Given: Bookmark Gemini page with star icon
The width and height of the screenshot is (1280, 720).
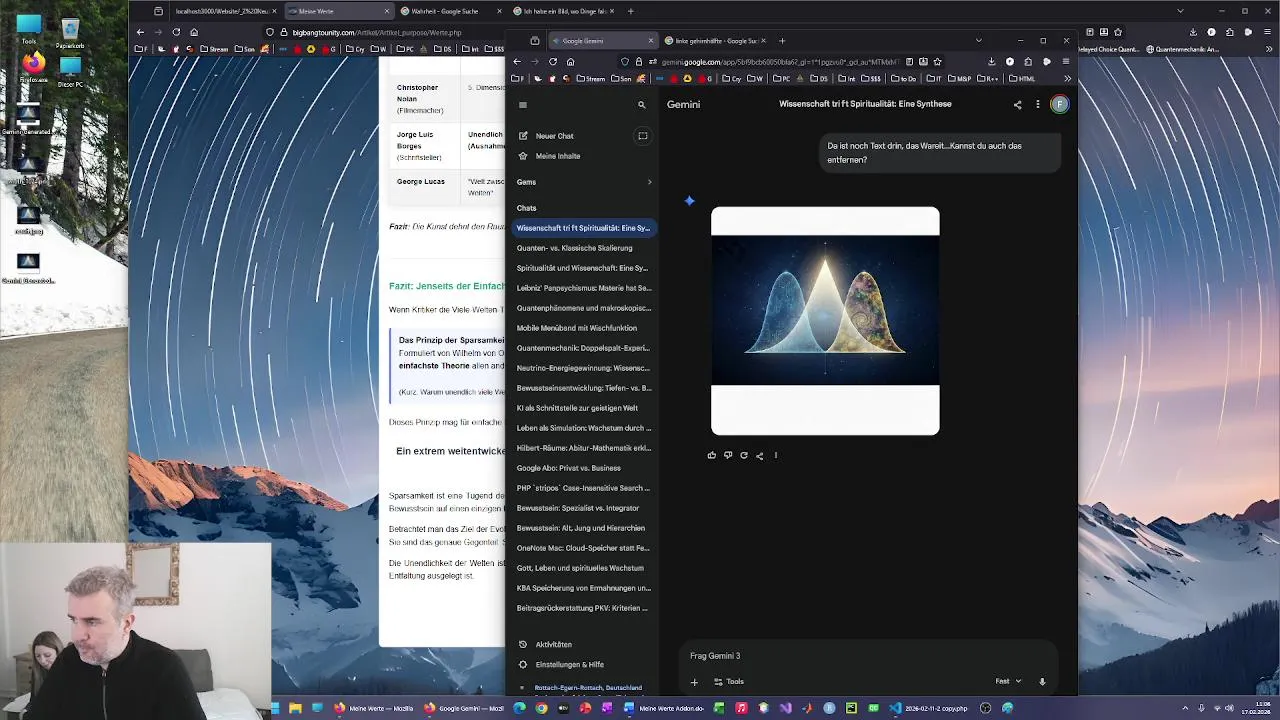Looking at the screenshot, I should (937, 61).
